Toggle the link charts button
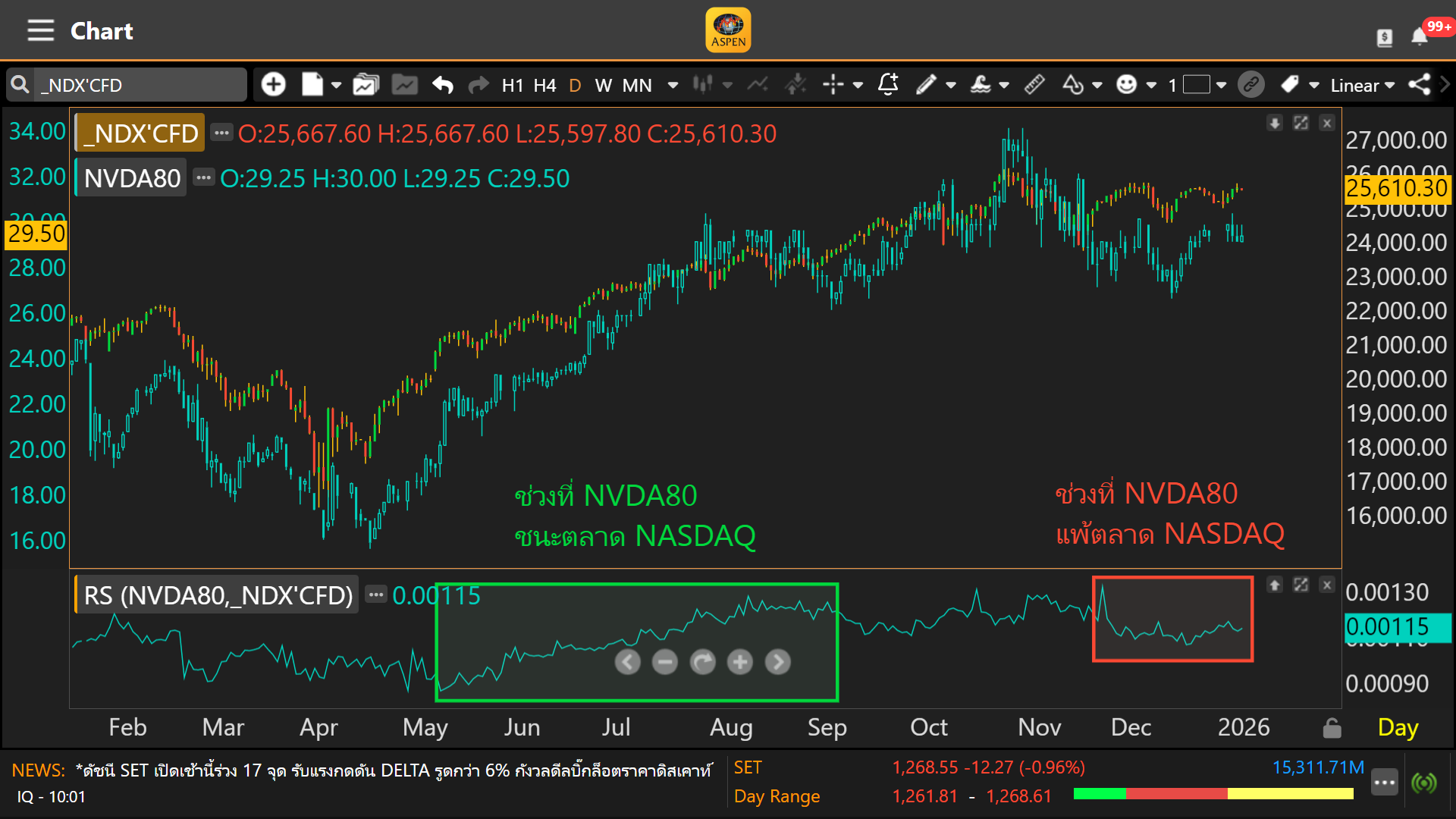The width and height of the screenshot is (1456, 819). pos(1251,84)
